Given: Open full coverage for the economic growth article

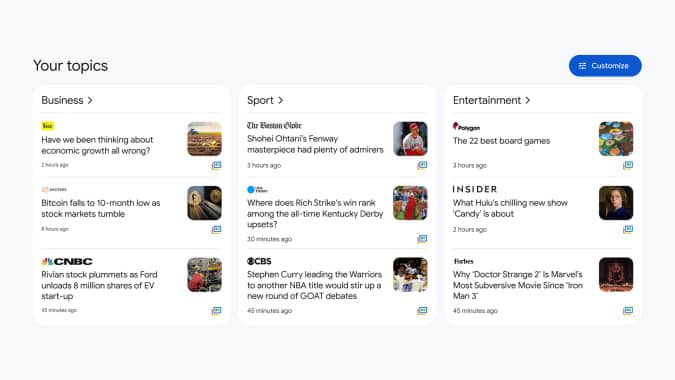Looking at the screenshot, I should (217, 165).
